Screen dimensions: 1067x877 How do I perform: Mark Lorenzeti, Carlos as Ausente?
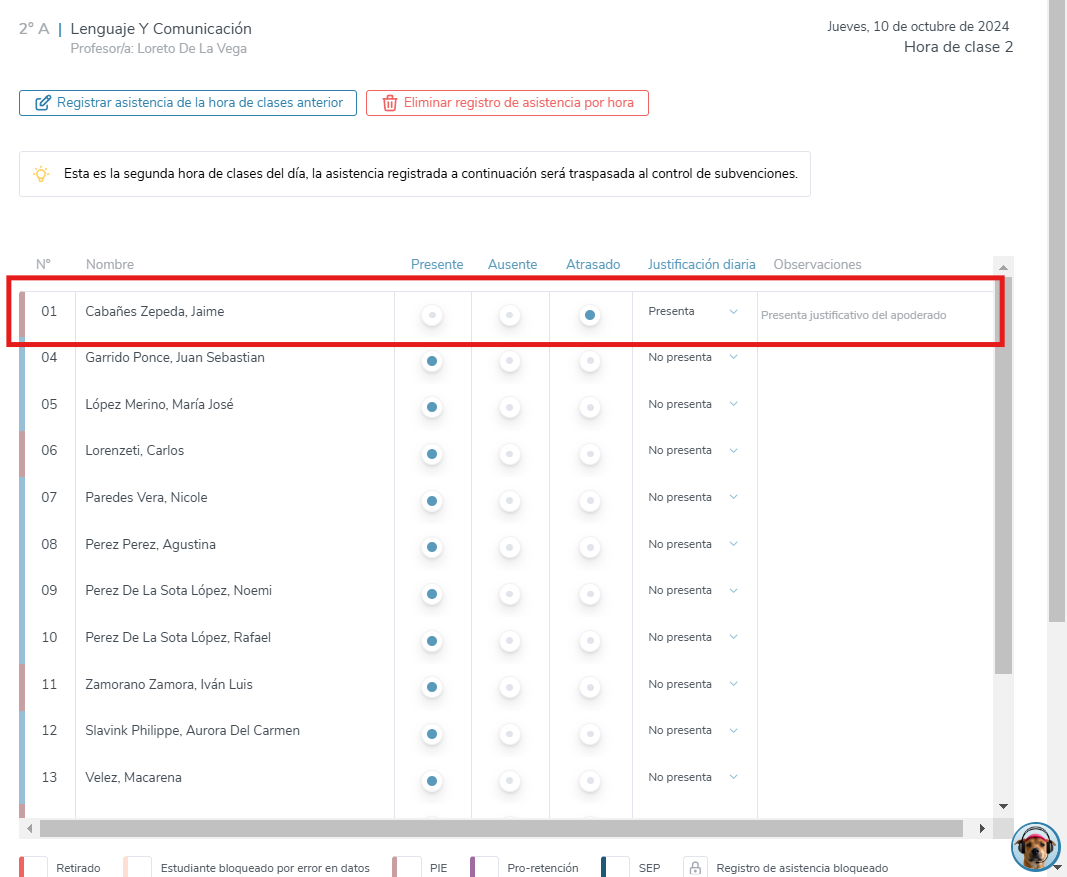tap(510, 454)
